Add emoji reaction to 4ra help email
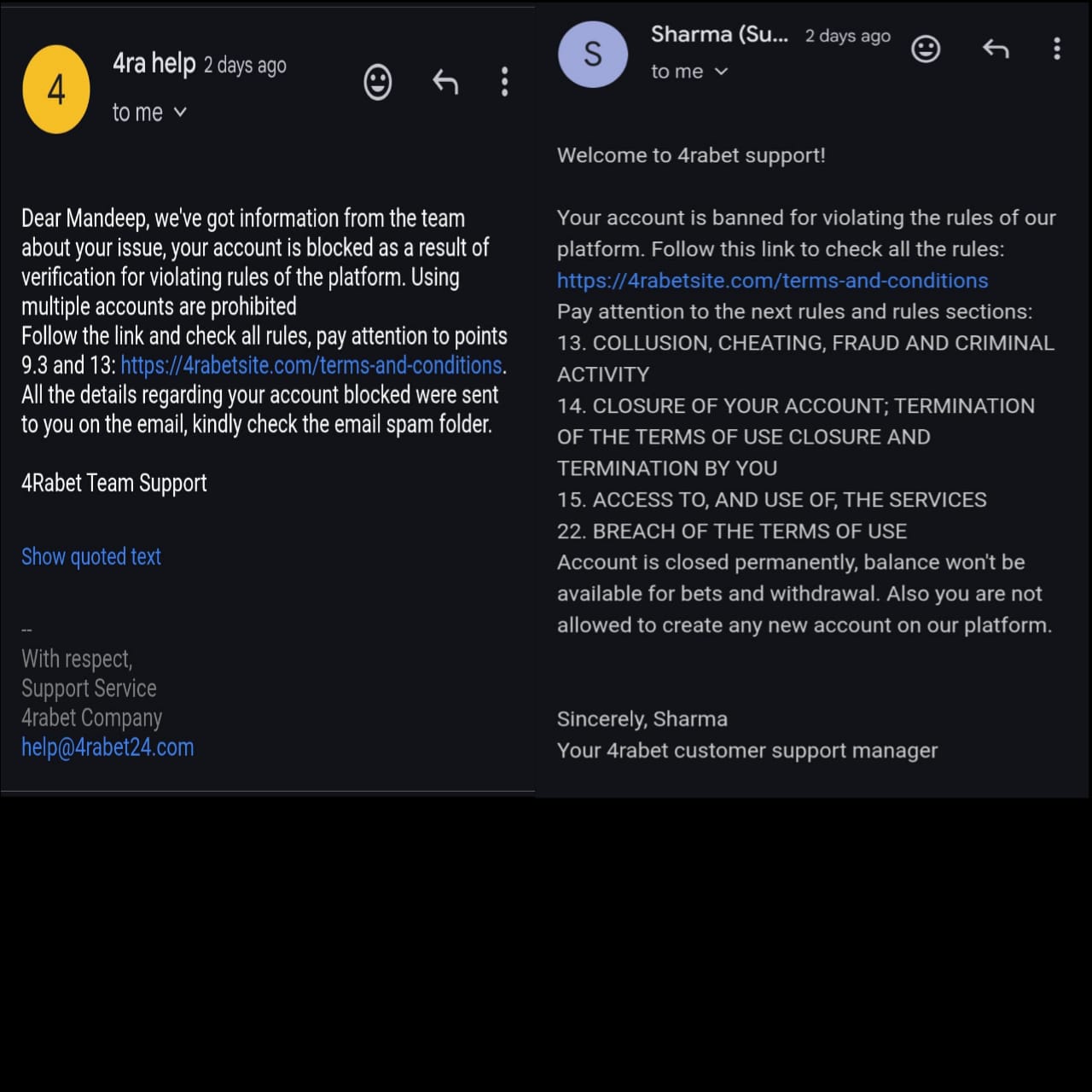The image size is (1092, 1092). tap(377, 83)
